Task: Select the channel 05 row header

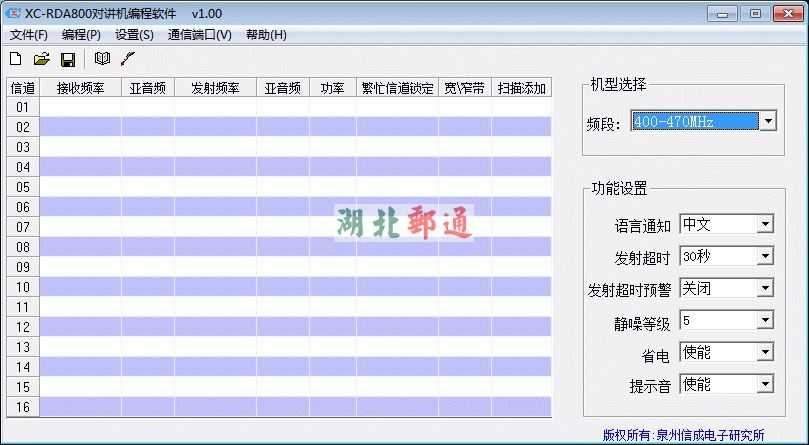Action: click(x=22, y=187)
